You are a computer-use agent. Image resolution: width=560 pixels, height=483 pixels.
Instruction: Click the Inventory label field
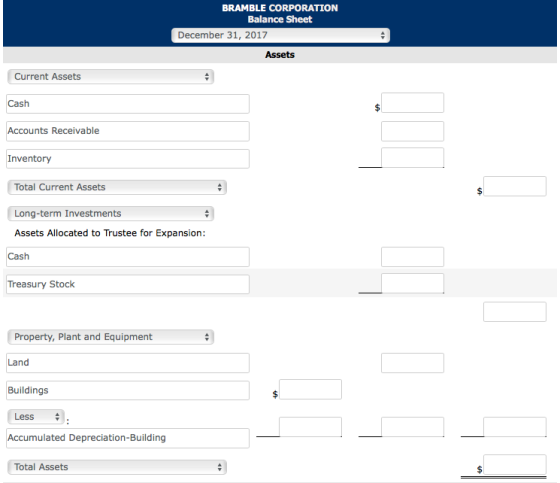click(128, 159)
